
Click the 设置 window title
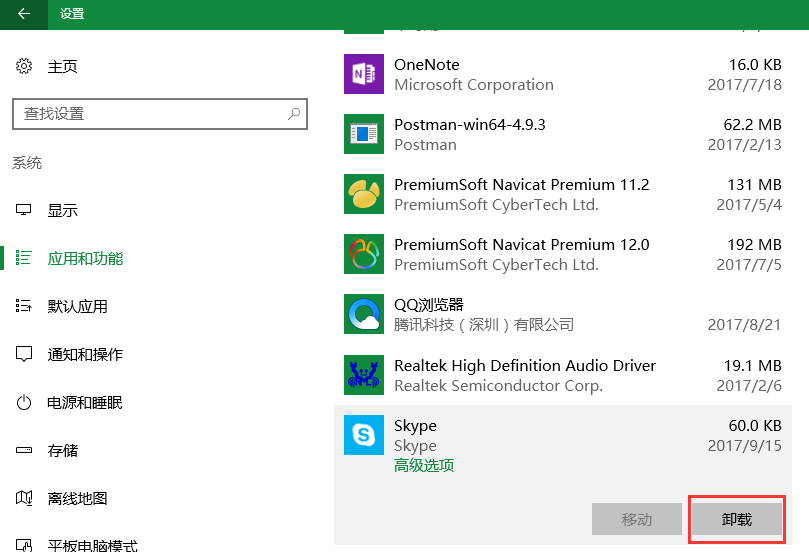click(72, 14)
